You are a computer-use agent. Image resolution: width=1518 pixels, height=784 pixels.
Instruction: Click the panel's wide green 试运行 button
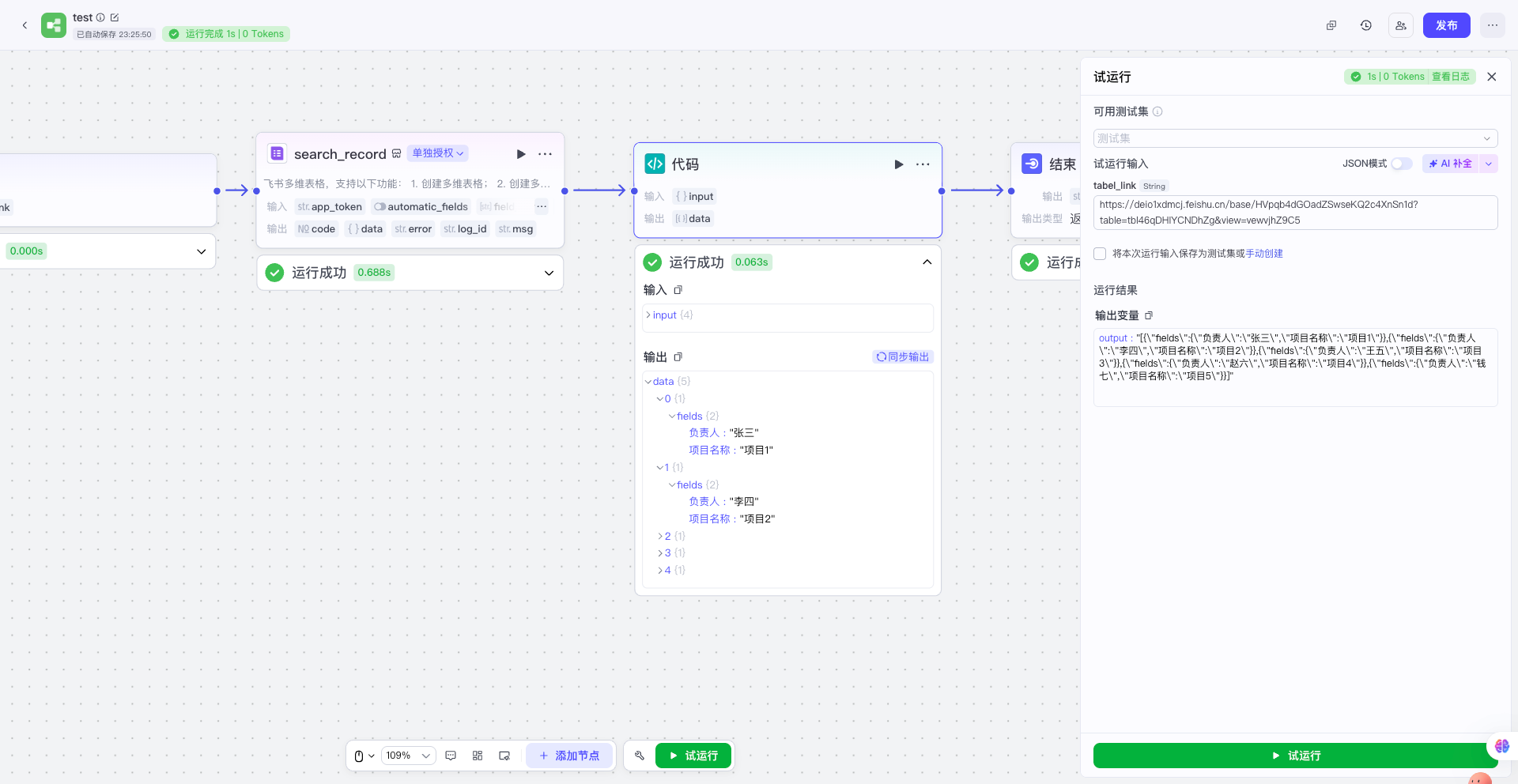point(1295,756)
